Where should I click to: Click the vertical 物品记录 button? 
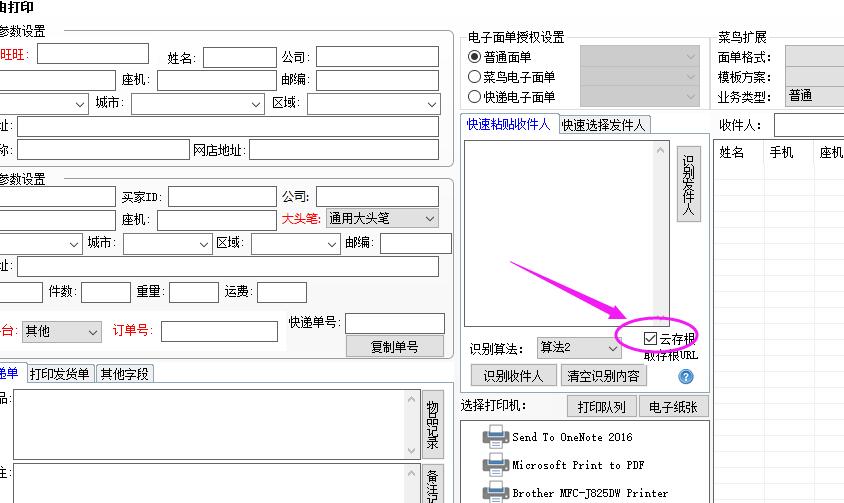tap(432, 425)
